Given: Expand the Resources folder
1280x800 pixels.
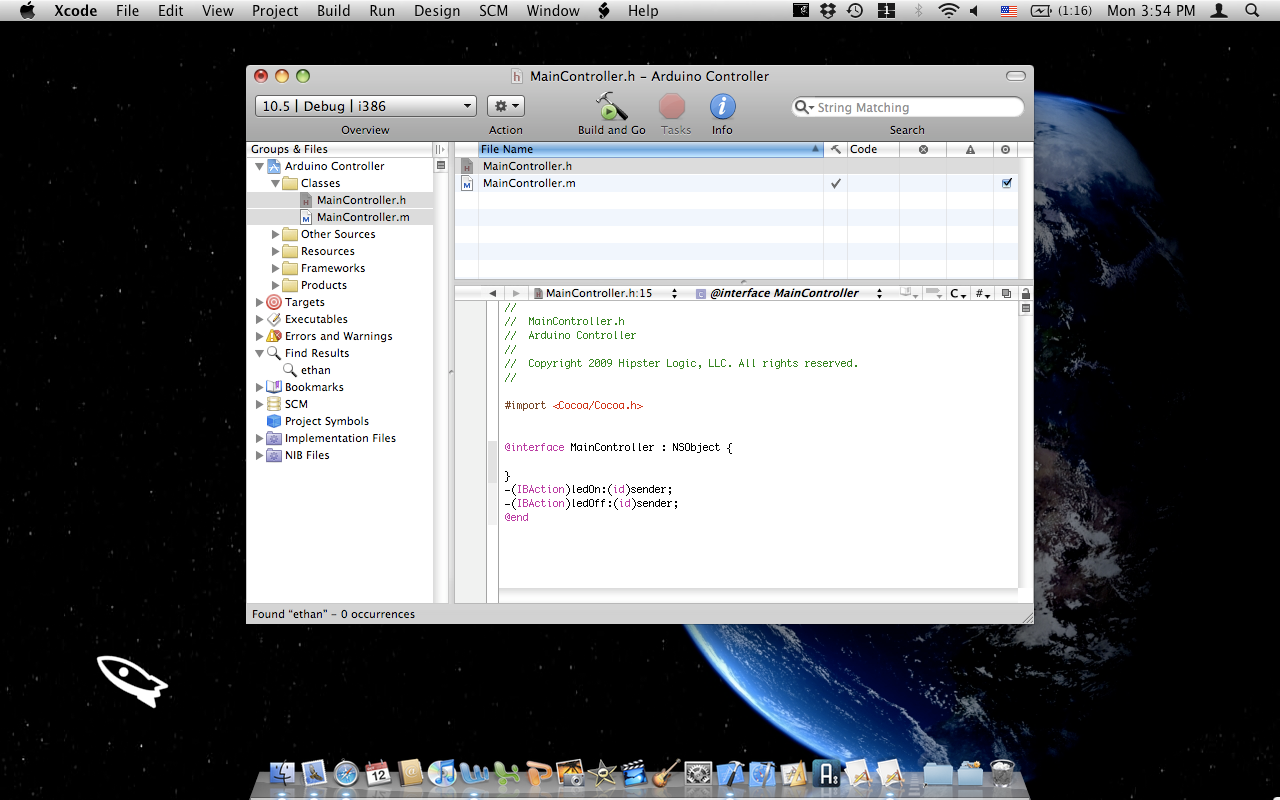Looking at the screenshot, I should pos(276,251).
